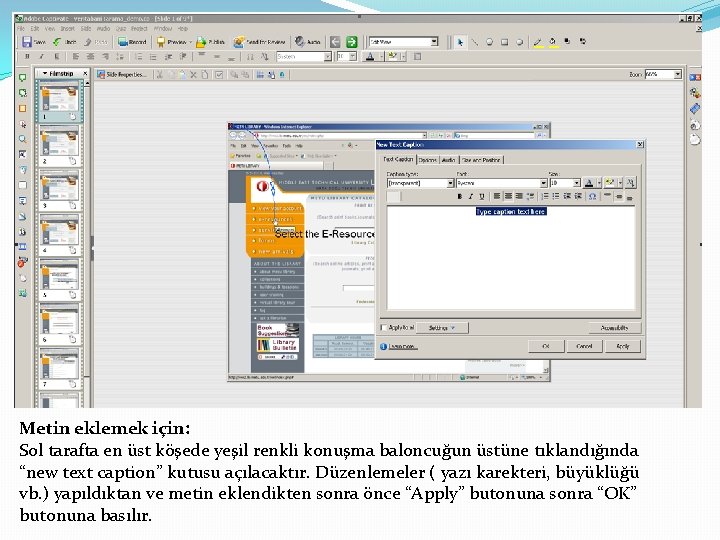Click the cut scissors icon in slide toolbar
This screenshot has width=720, height=540.
[160, 74]
